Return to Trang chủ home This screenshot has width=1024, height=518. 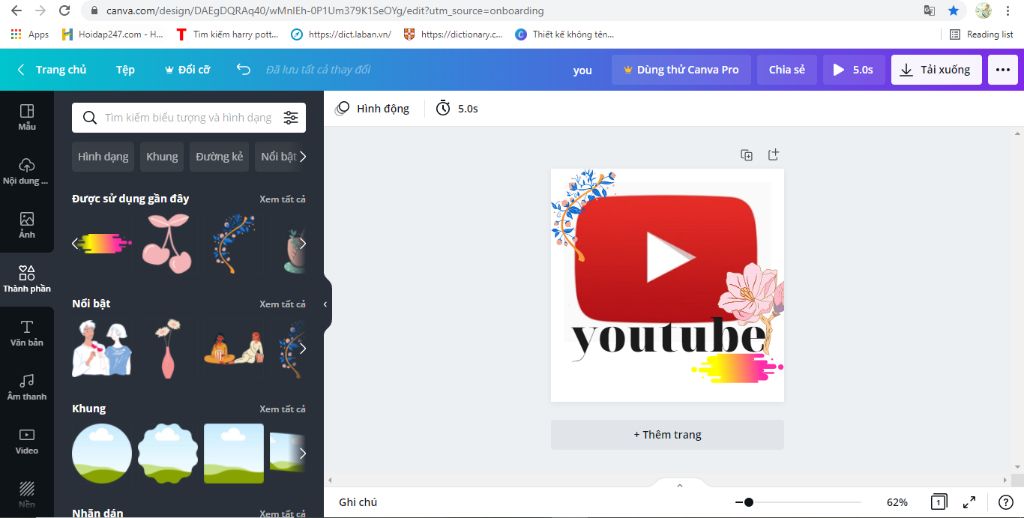tap(52, 70)
